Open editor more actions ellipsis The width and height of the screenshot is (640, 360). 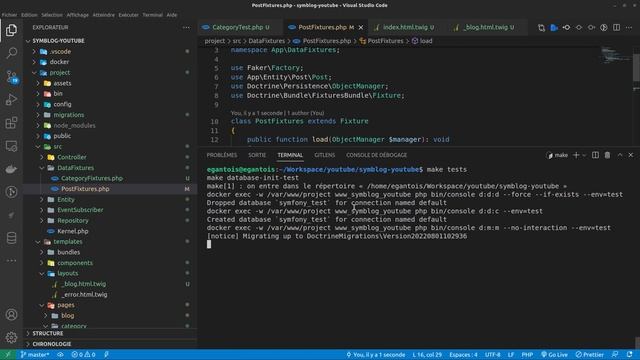tap(629, 27)
